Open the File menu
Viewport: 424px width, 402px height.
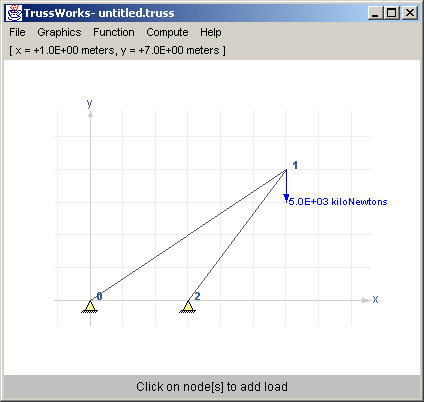point(17,32)
